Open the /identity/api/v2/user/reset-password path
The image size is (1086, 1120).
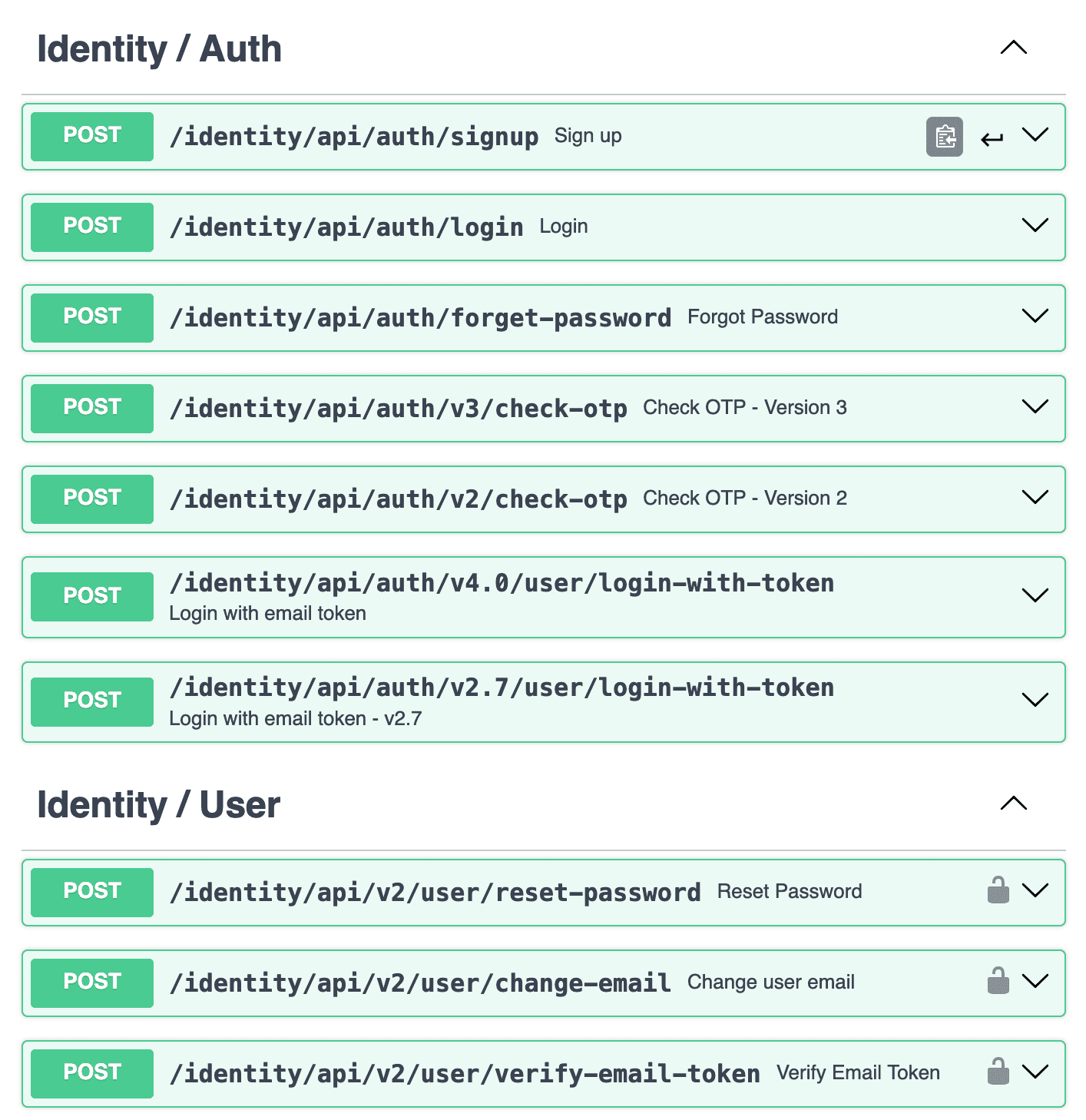(x=435, y=893)
